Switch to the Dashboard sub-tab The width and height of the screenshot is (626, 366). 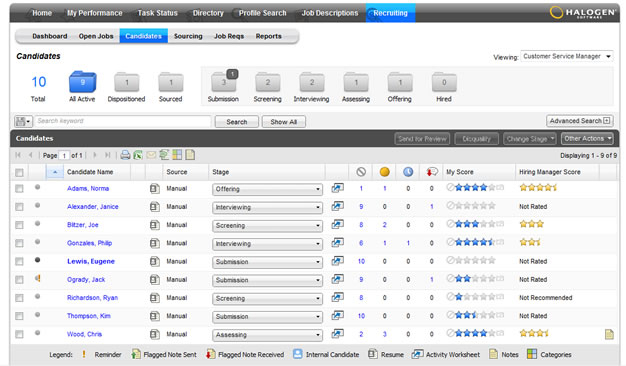pyautogui.click(x=50, y=36)
